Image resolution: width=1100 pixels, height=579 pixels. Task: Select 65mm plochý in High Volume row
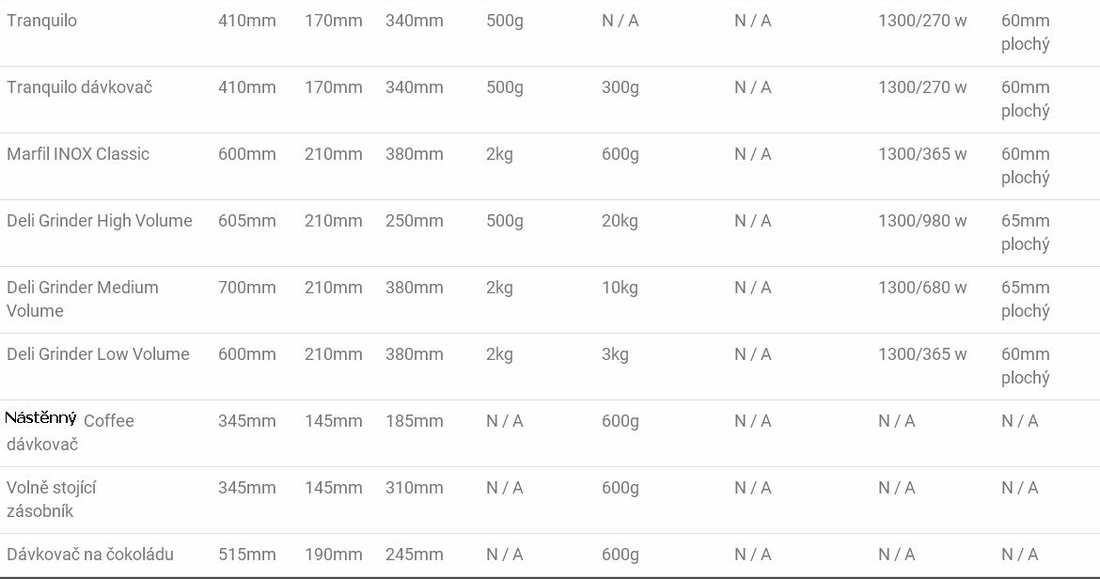(1026, 232)
